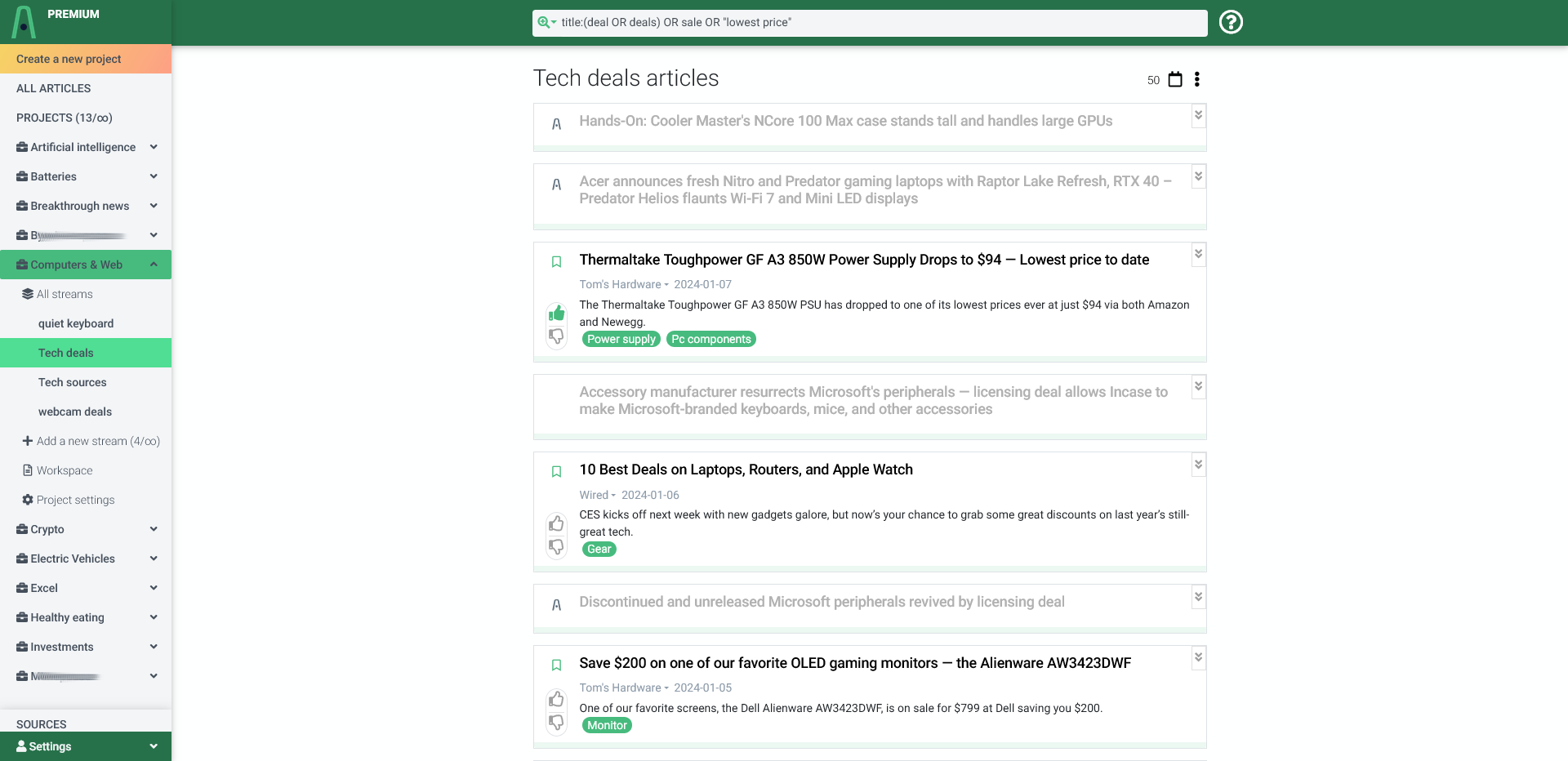Open Tom's Hardware source on Thermaltake article
Screen dimensions: 1568x761
(624, 284)
